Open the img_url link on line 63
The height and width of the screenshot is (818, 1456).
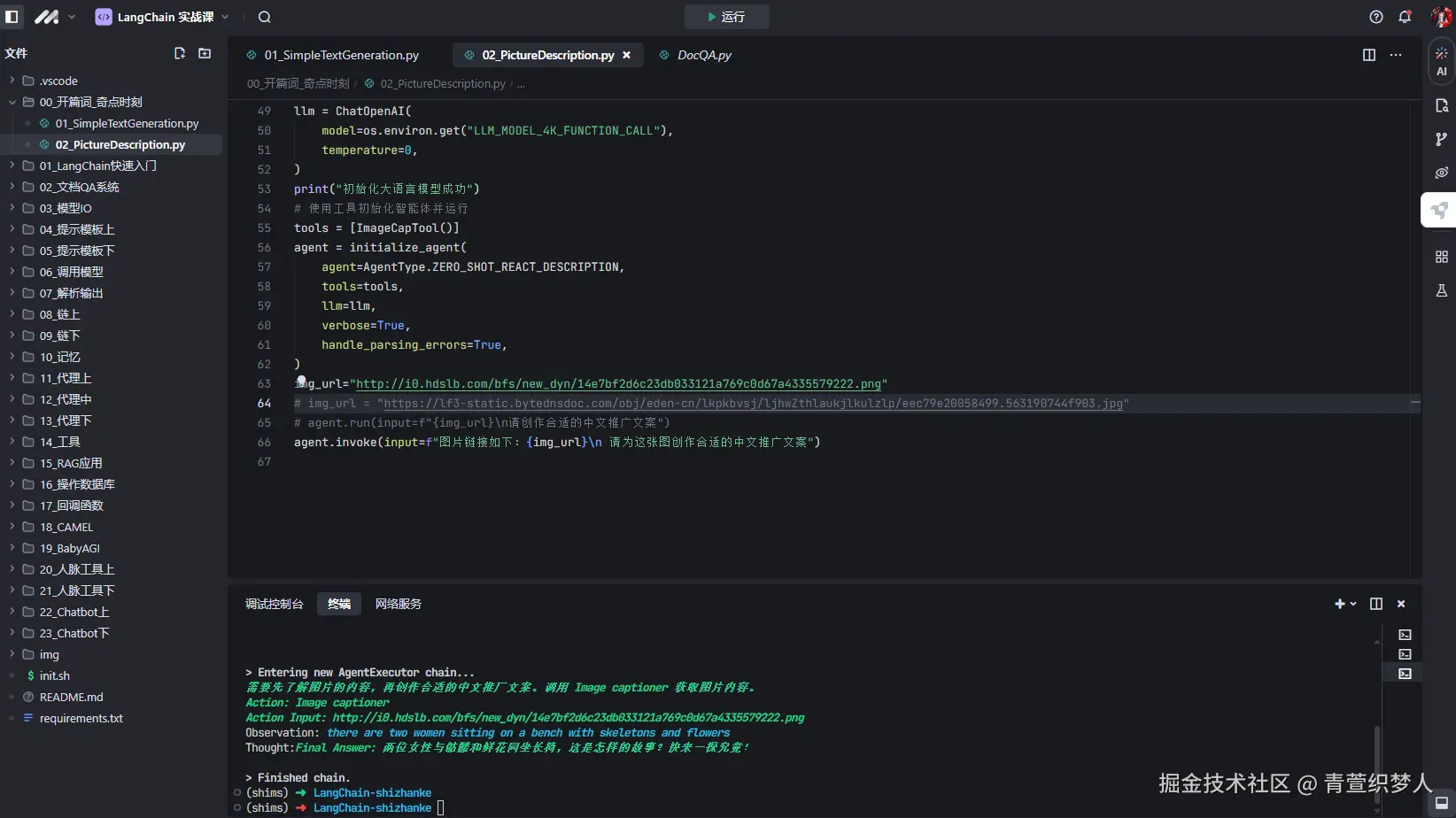click(618, 384)
